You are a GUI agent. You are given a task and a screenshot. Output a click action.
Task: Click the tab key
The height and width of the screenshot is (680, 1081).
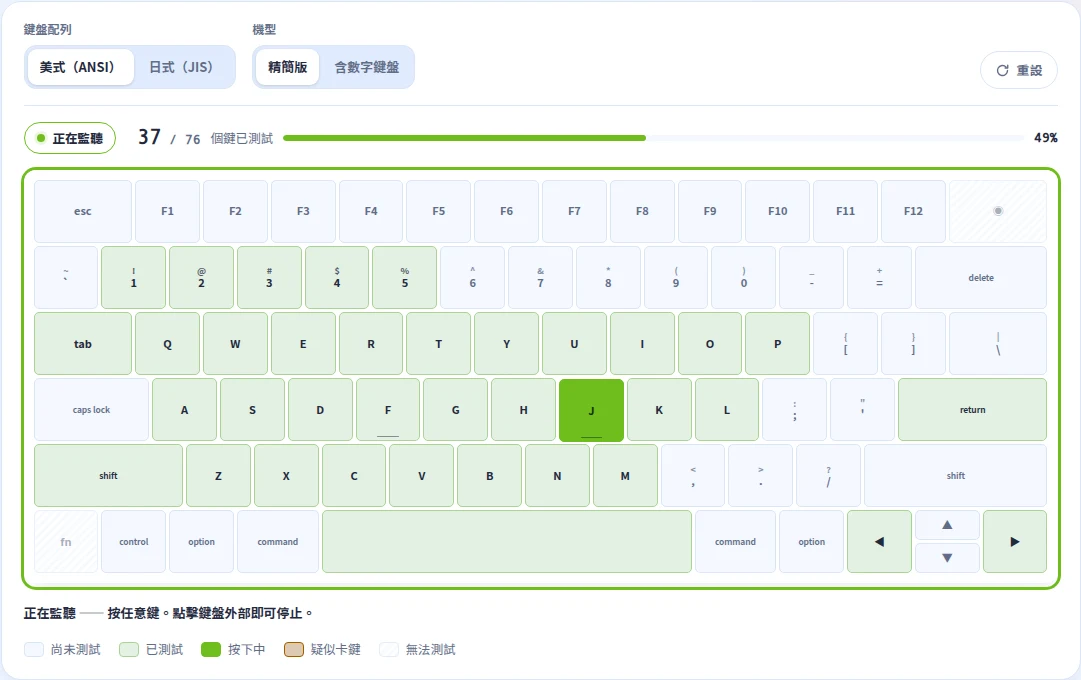coord(83,343)
